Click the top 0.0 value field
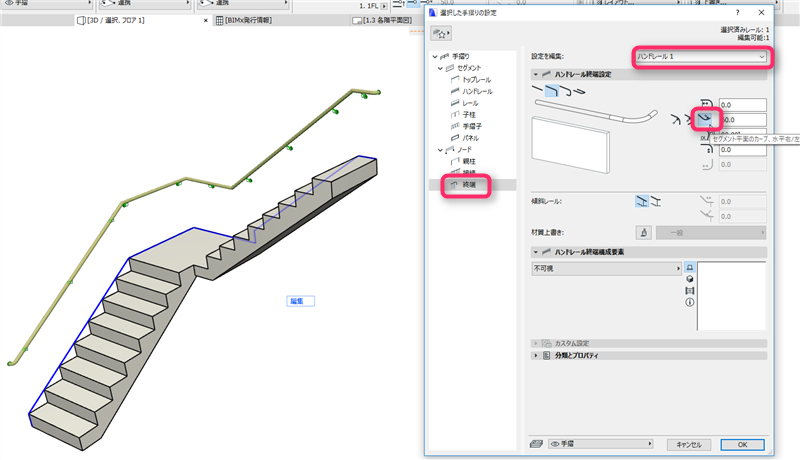 point(742,105)
